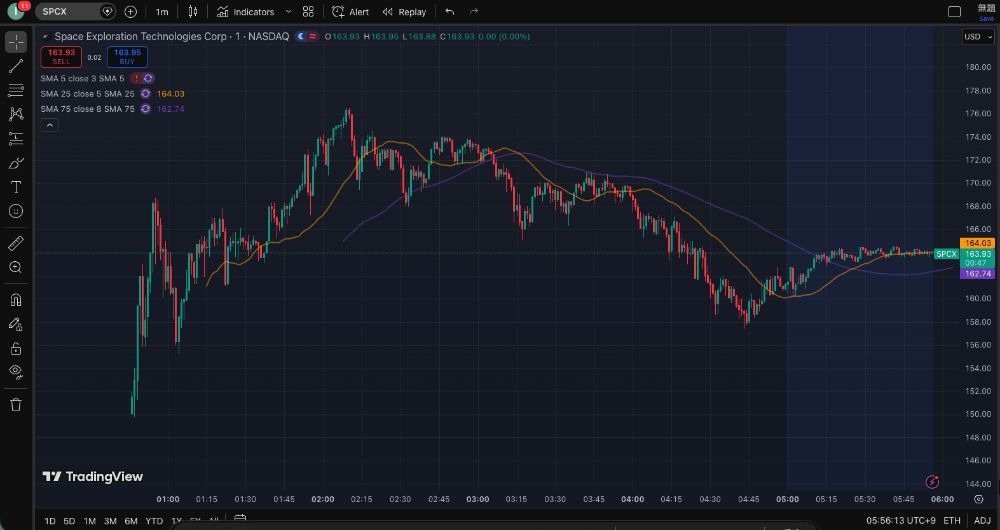Open the Fibonacci retracement tools
Viewport: 1000px width, 530px height.
pos(16,90)
